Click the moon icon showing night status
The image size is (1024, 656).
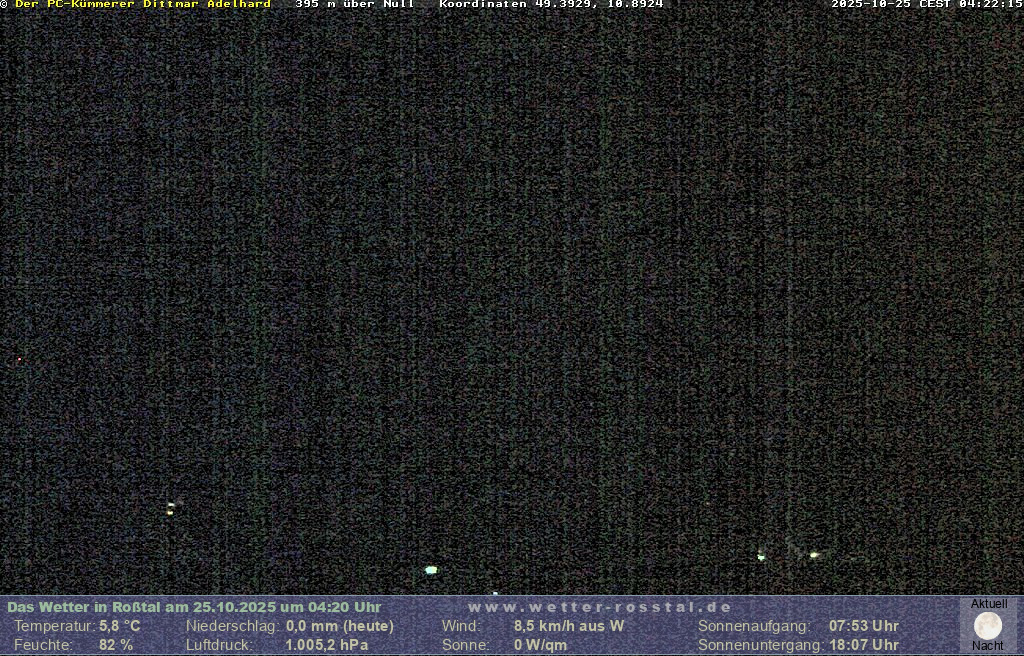tap(987, 626)
